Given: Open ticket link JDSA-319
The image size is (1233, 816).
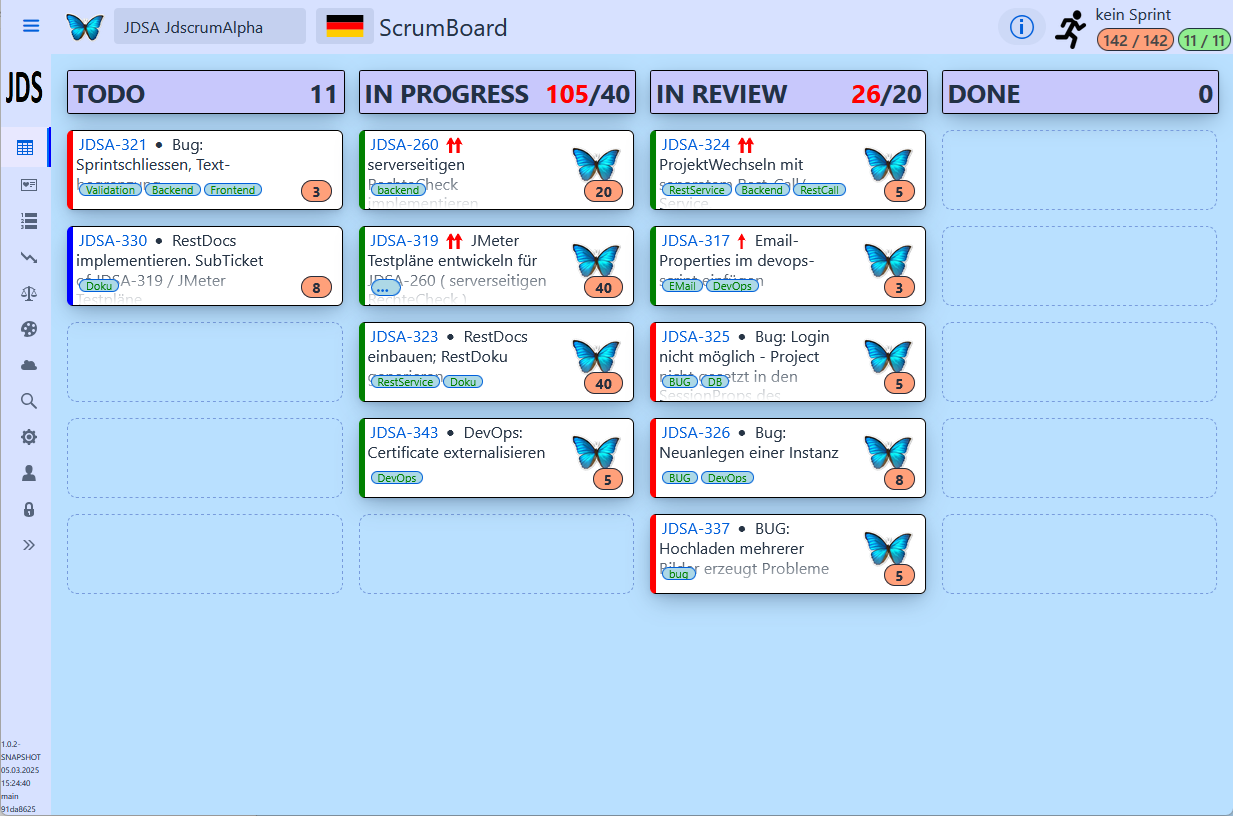Looking at the screenshot, I should tap(404, 241).
